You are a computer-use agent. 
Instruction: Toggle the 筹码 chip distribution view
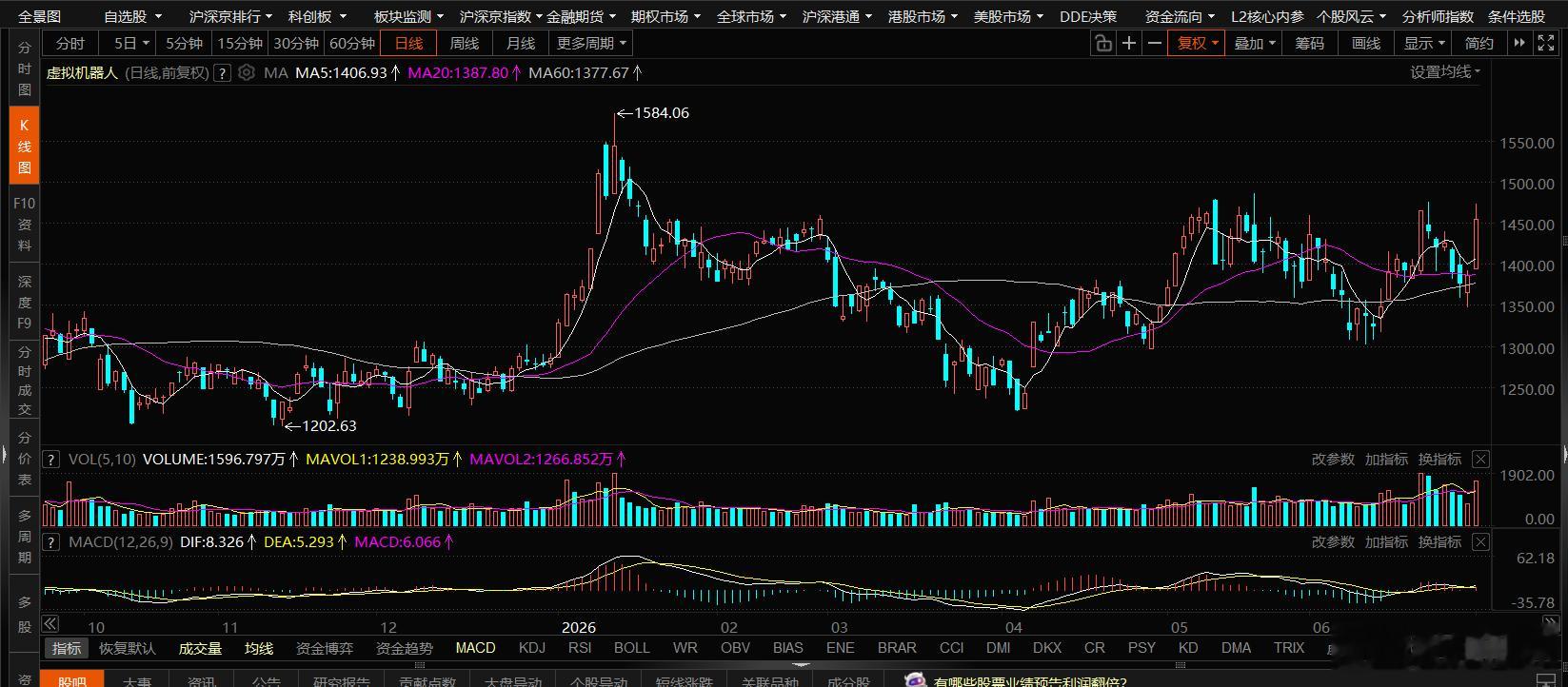[1310, 43]
